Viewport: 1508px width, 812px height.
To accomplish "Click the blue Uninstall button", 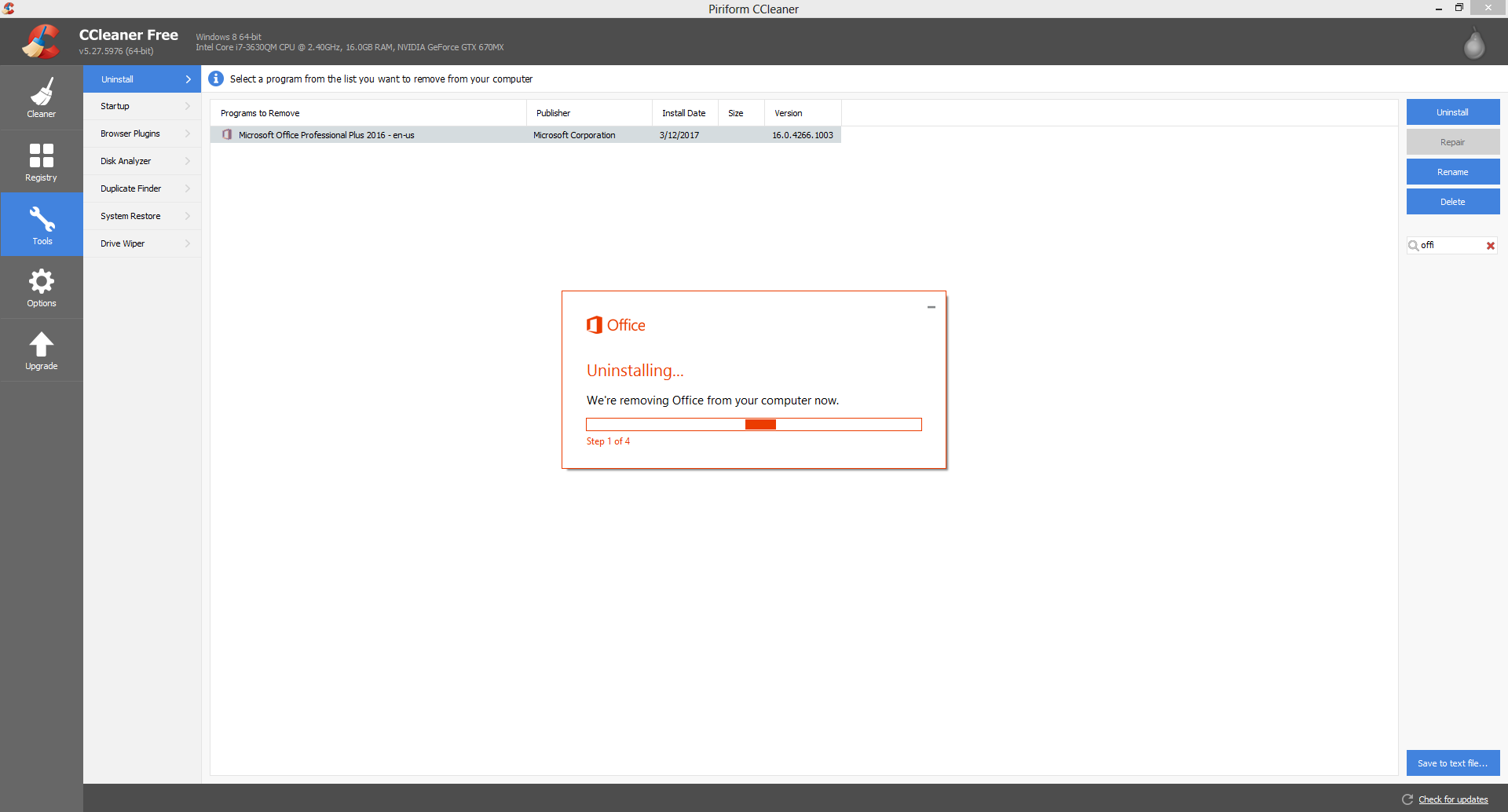I will coord(1453,112).
